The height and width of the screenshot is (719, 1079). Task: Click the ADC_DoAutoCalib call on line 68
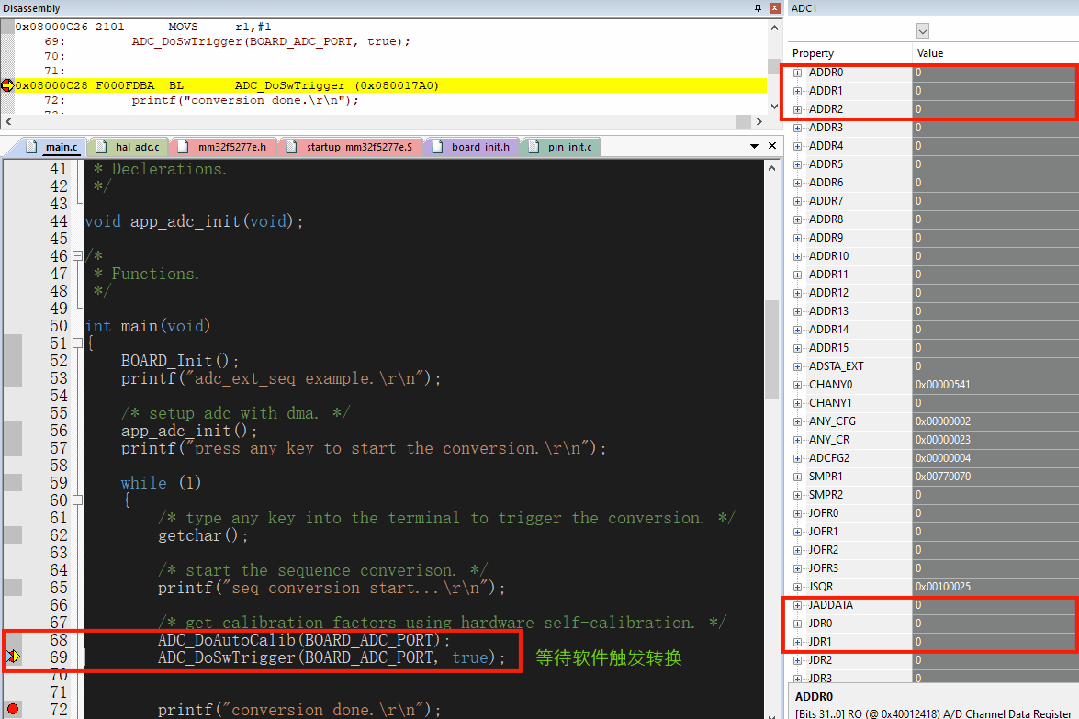coord(303,640)
